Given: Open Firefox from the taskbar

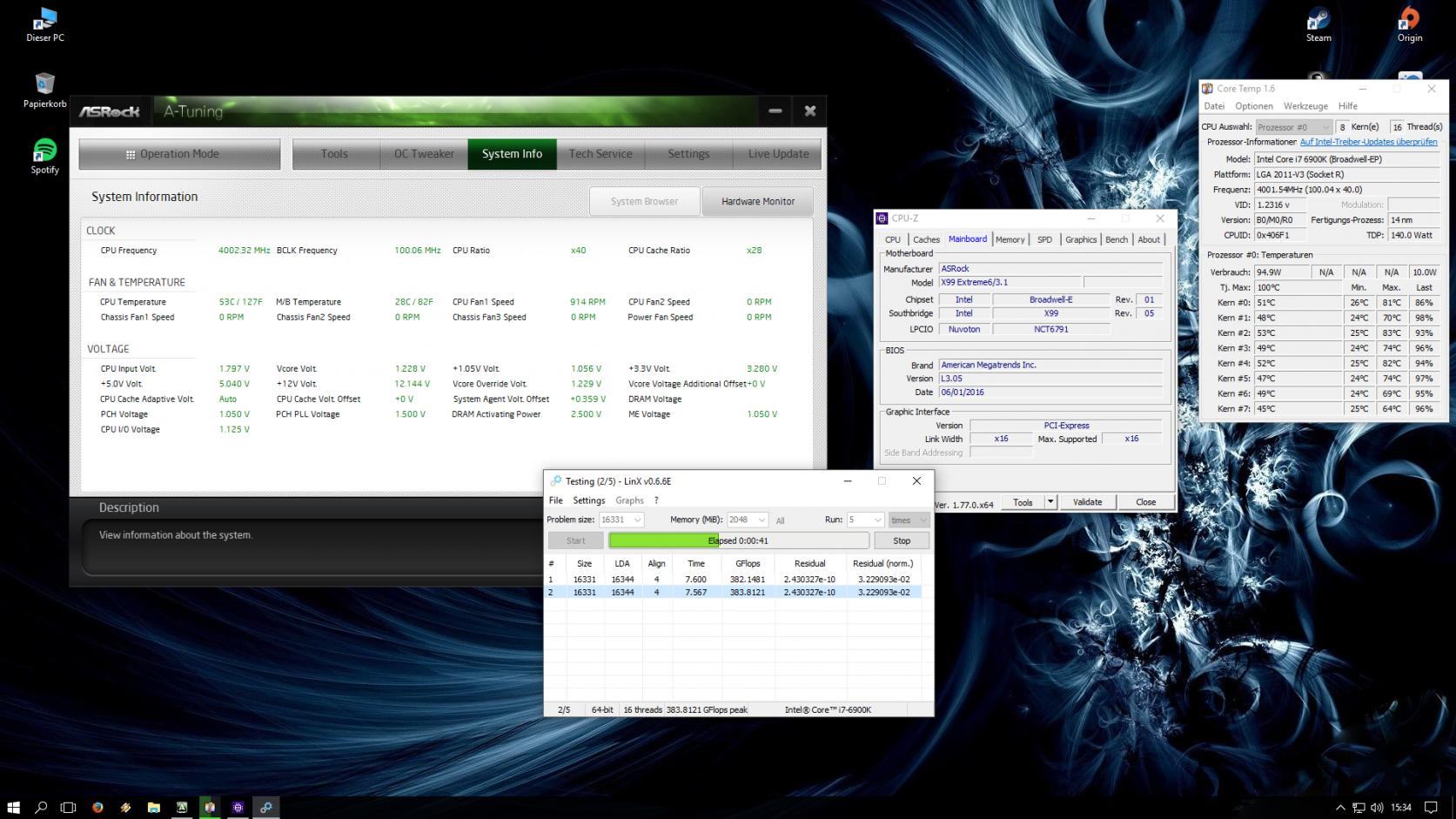Looking at the screenshot, I should coord(97,807).
